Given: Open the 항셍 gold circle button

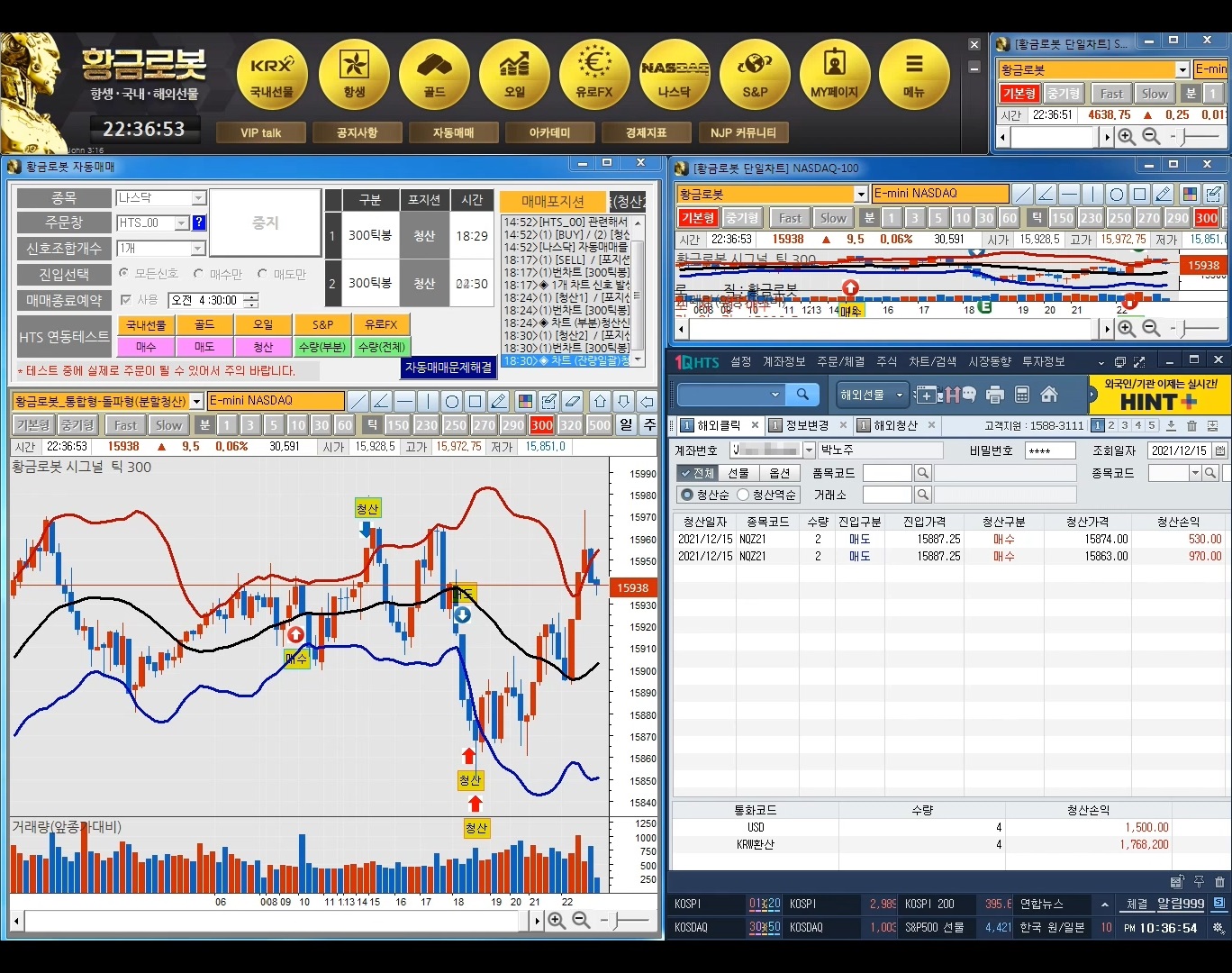Looking at the screenshot, I should pos(354,74).
